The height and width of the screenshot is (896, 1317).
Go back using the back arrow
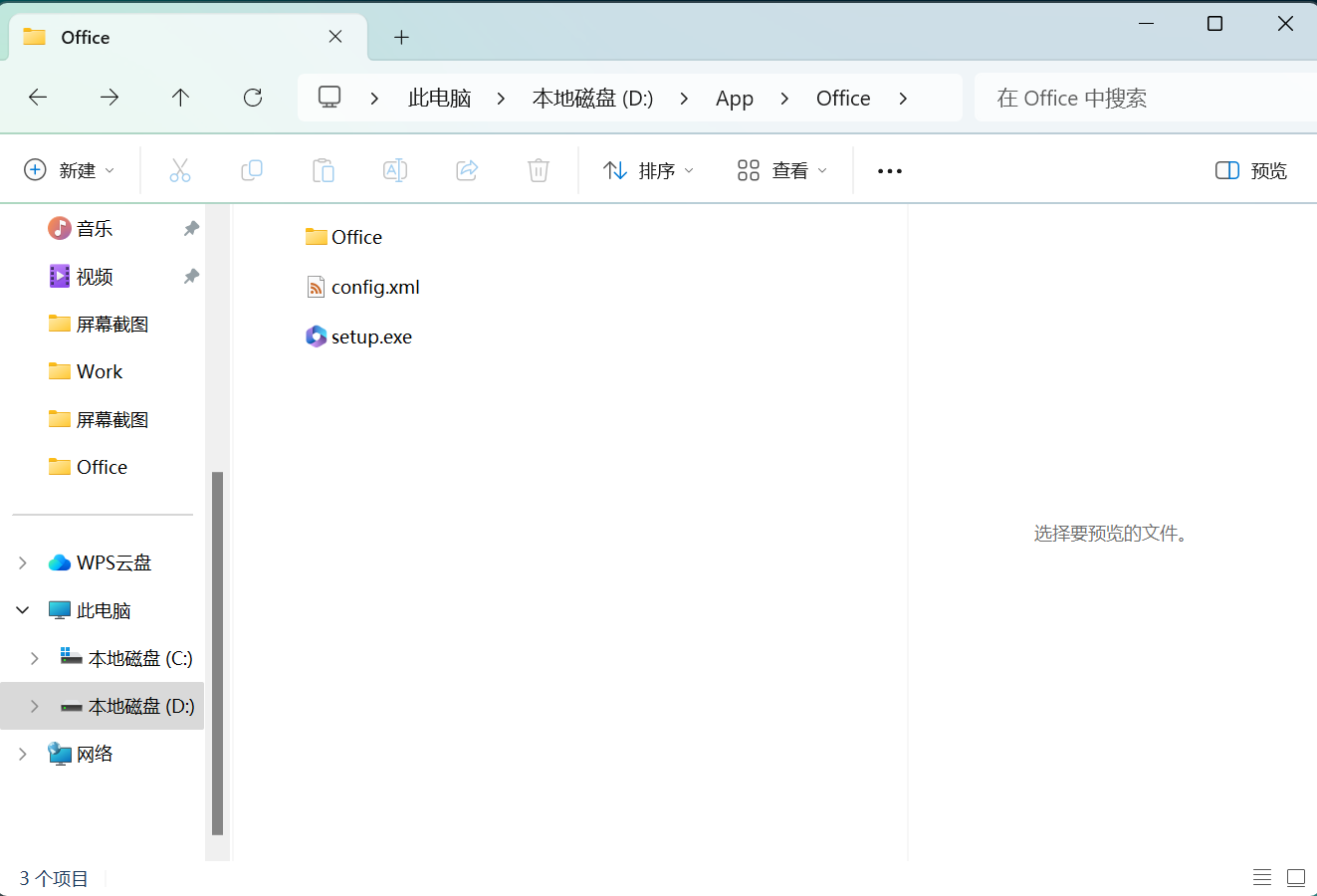(38, 98)
